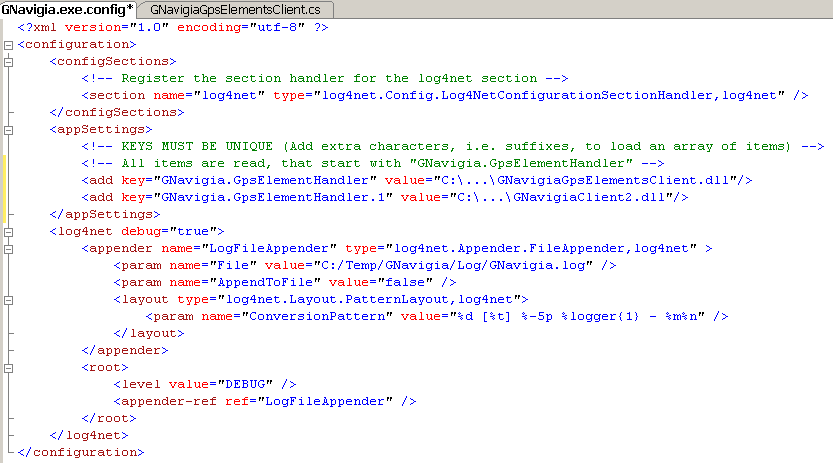Open the GNavigiaGpsElementsClient.cs tab
This screenshot has height=463, width=833.
235,9
